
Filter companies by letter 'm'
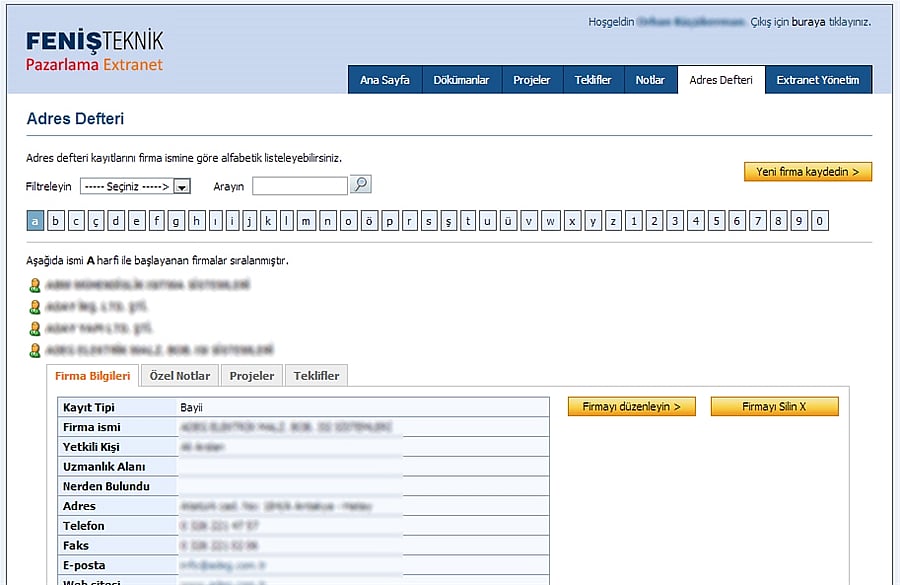click(x=306, y=221)
